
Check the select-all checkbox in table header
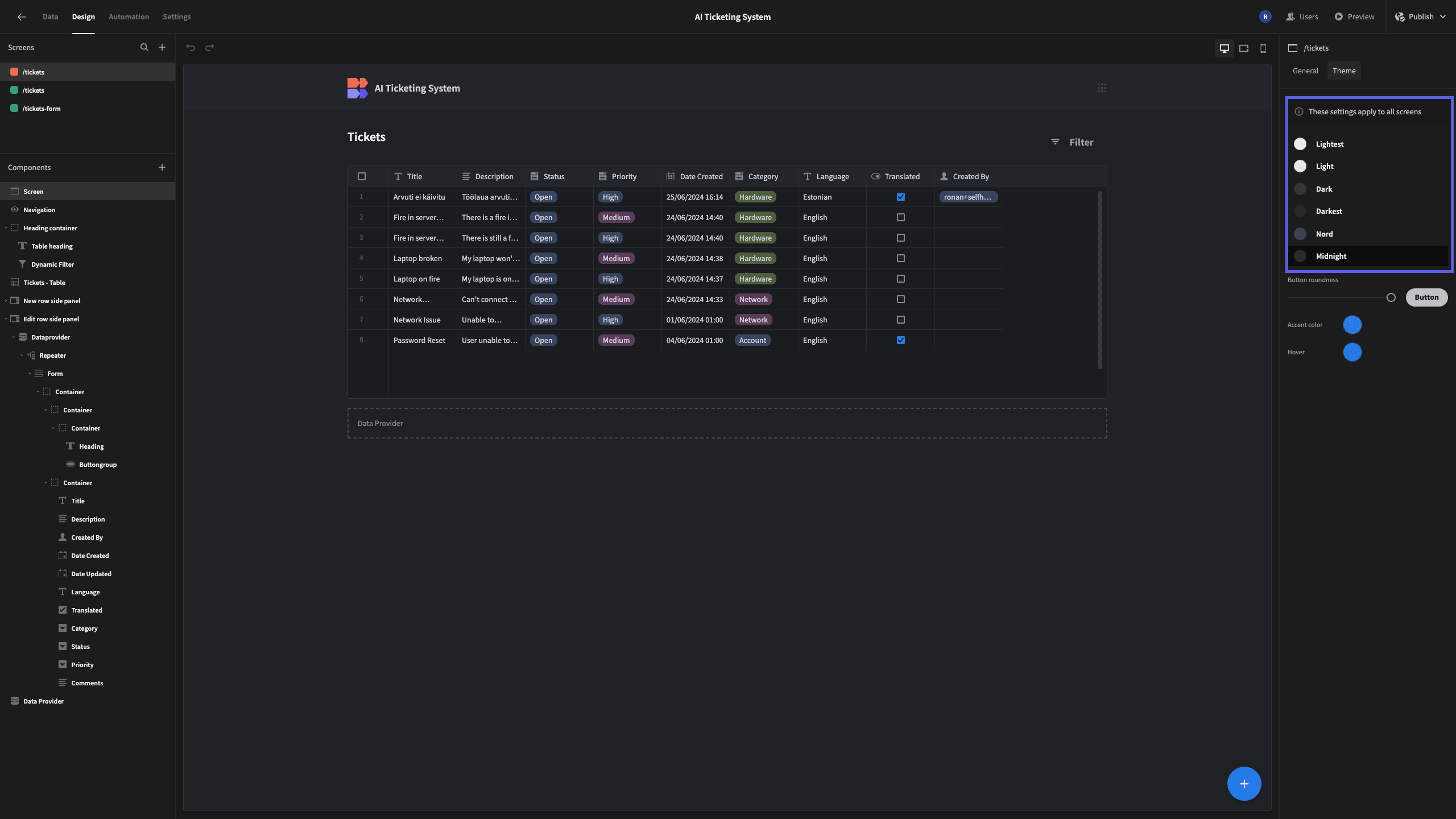(x=362, y=176)
